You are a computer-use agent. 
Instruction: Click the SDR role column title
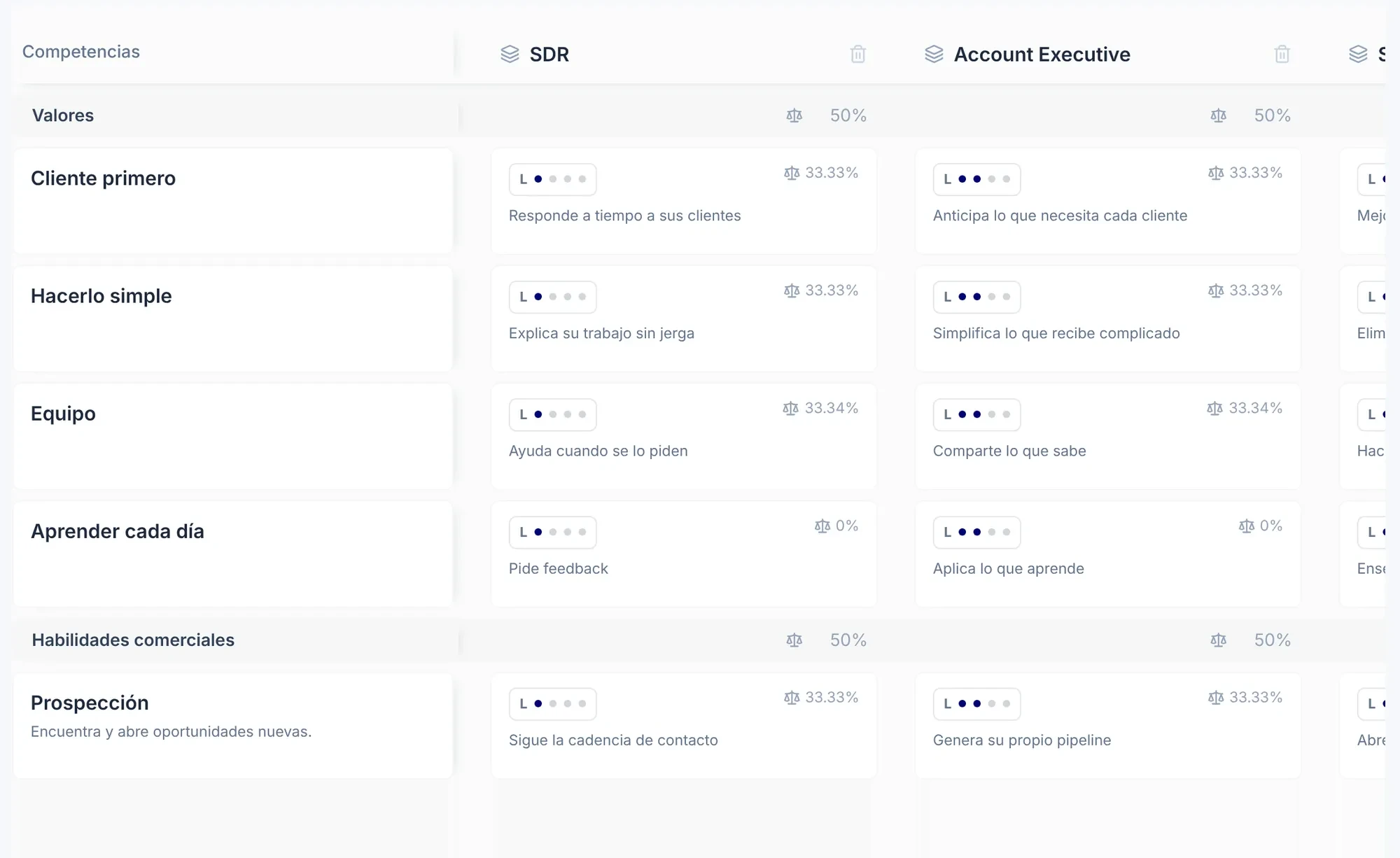pyautogui.click(x=549, y=55)
